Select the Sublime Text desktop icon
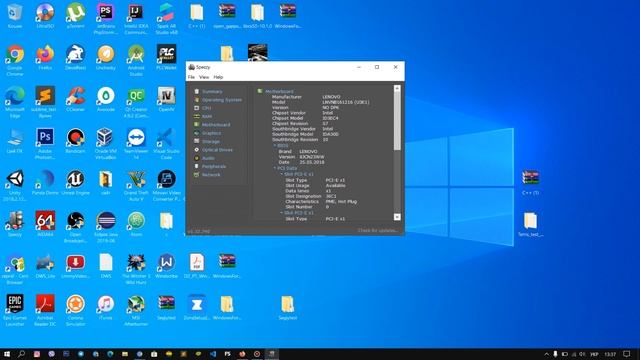Image resolution: width=640 pixels, height=360 pixels. pyautogui.click(x=45, y=102)
